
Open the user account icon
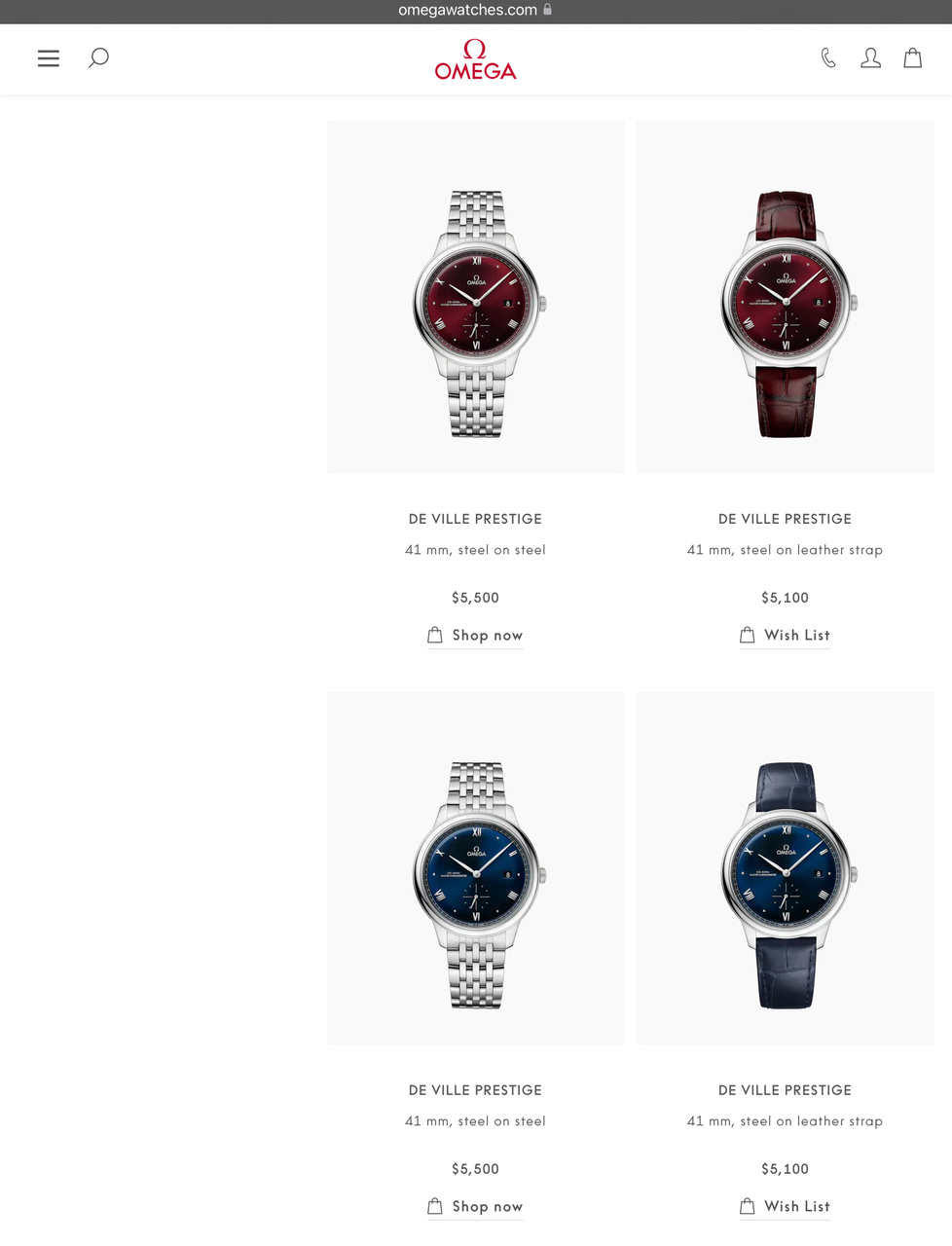point(870,58)
